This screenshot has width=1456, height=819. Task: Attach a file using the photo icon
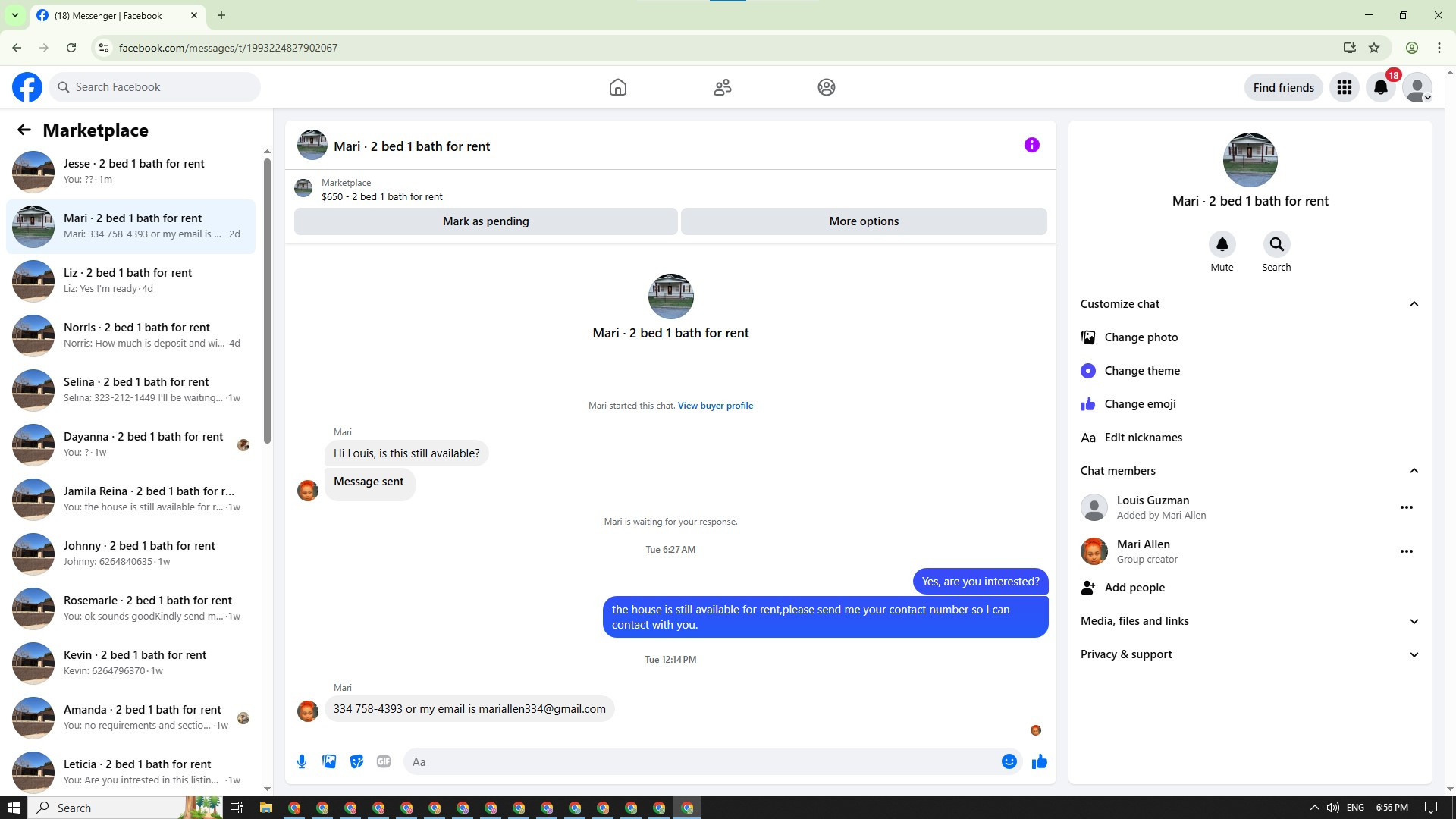329,761
